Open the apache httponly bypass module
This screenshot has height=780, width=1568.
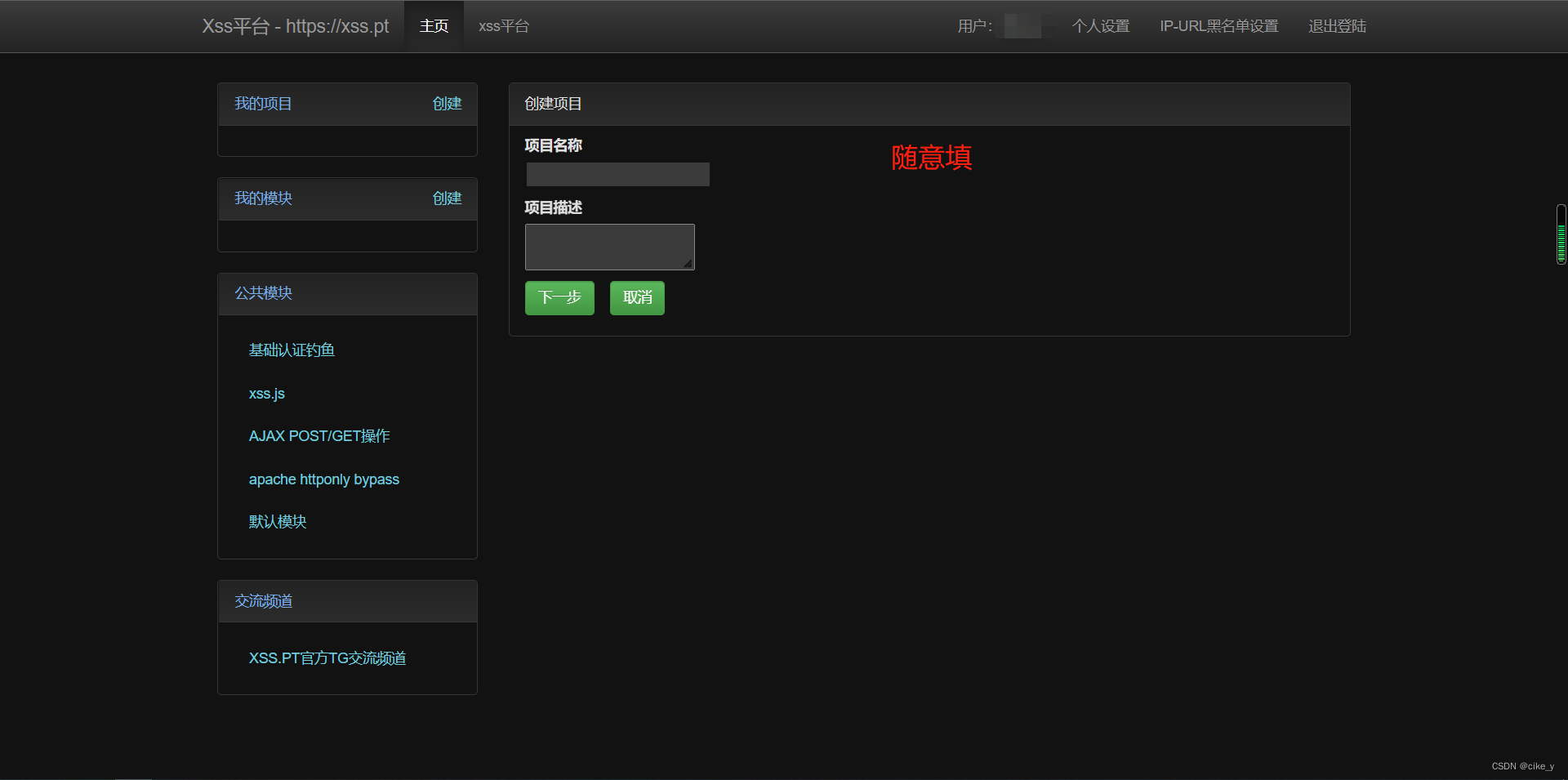tap(323, 479)
